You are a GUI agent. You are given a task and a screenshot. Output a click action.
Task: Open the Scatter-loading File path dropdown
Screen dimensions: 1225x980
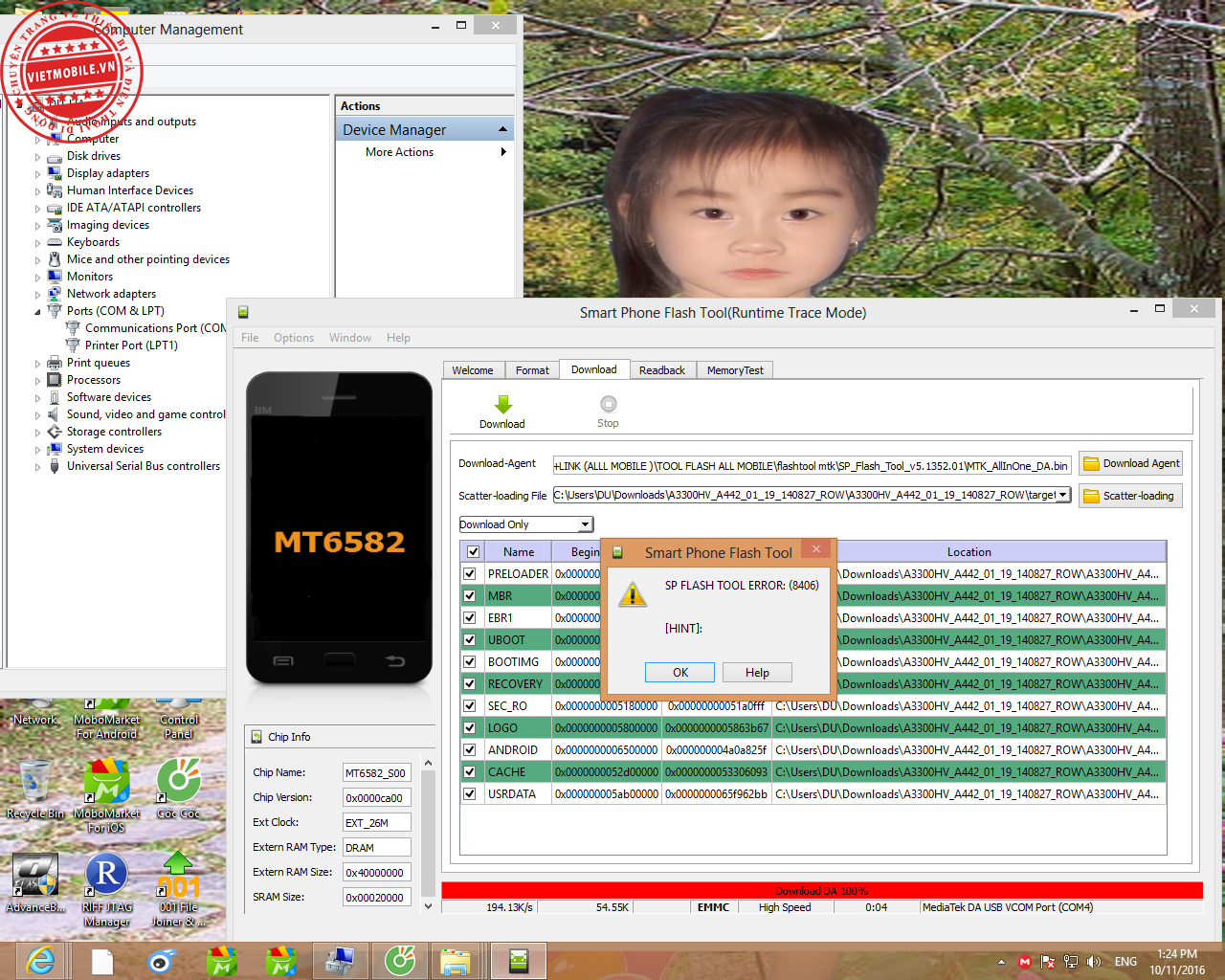tap(1062, 495)
